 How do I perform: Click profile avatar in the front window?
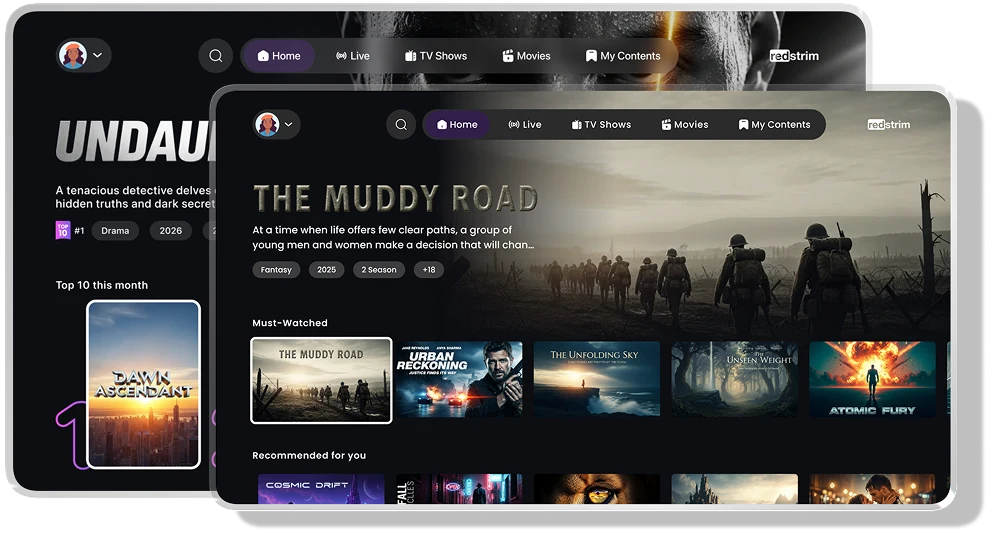267,124
